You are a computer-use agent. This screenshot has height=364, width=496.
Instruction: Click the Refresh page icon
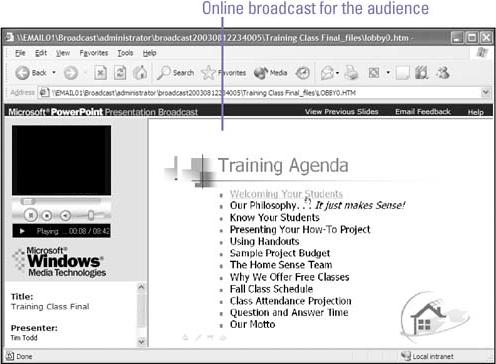pyautogui.click(x=120, y=73)
